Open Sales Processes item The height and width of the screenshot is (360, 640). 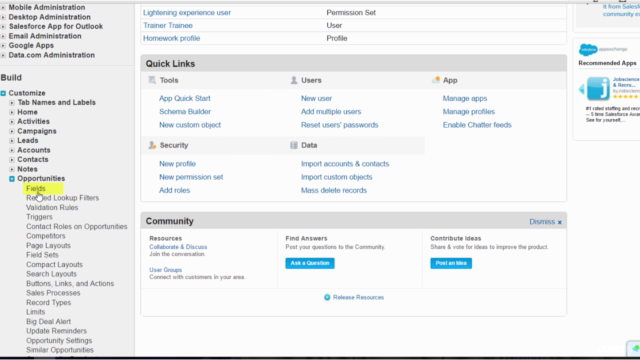[53, 293]
